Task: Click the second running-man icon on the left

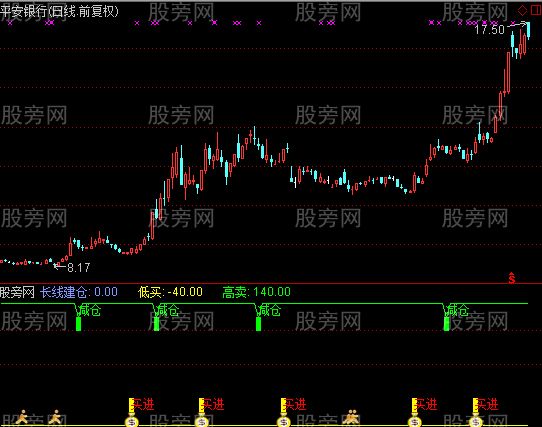Action: (x=55, y=417)
